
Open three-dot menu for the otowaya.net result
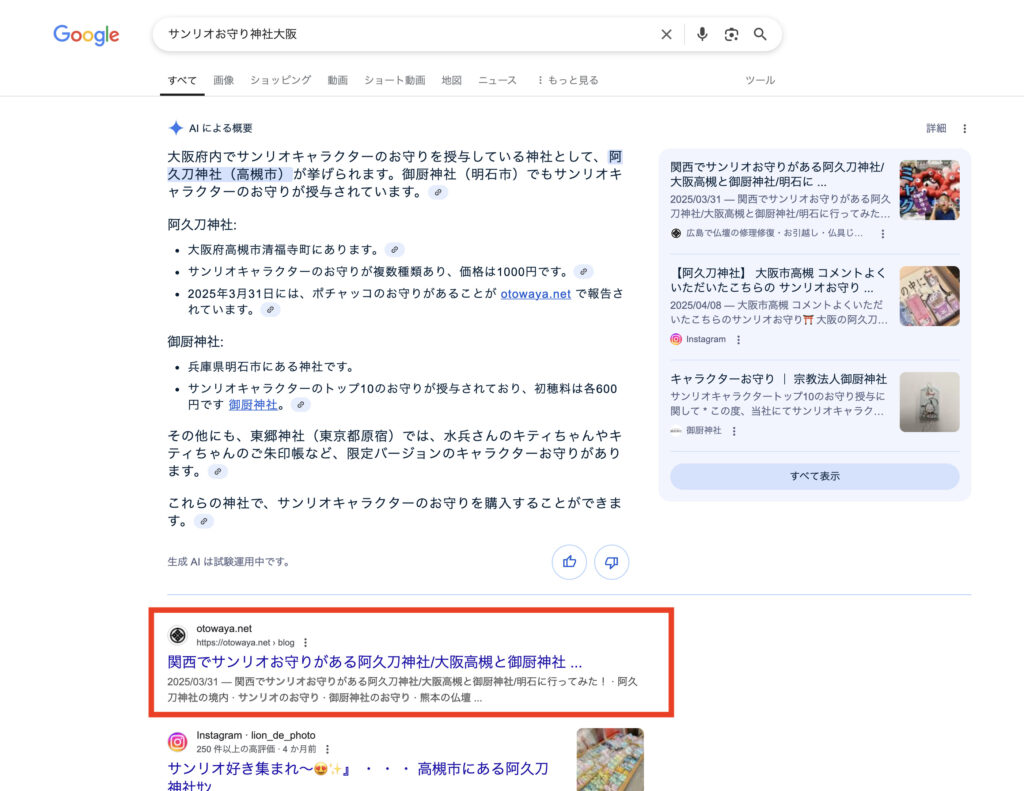click(x=306, y=643)
